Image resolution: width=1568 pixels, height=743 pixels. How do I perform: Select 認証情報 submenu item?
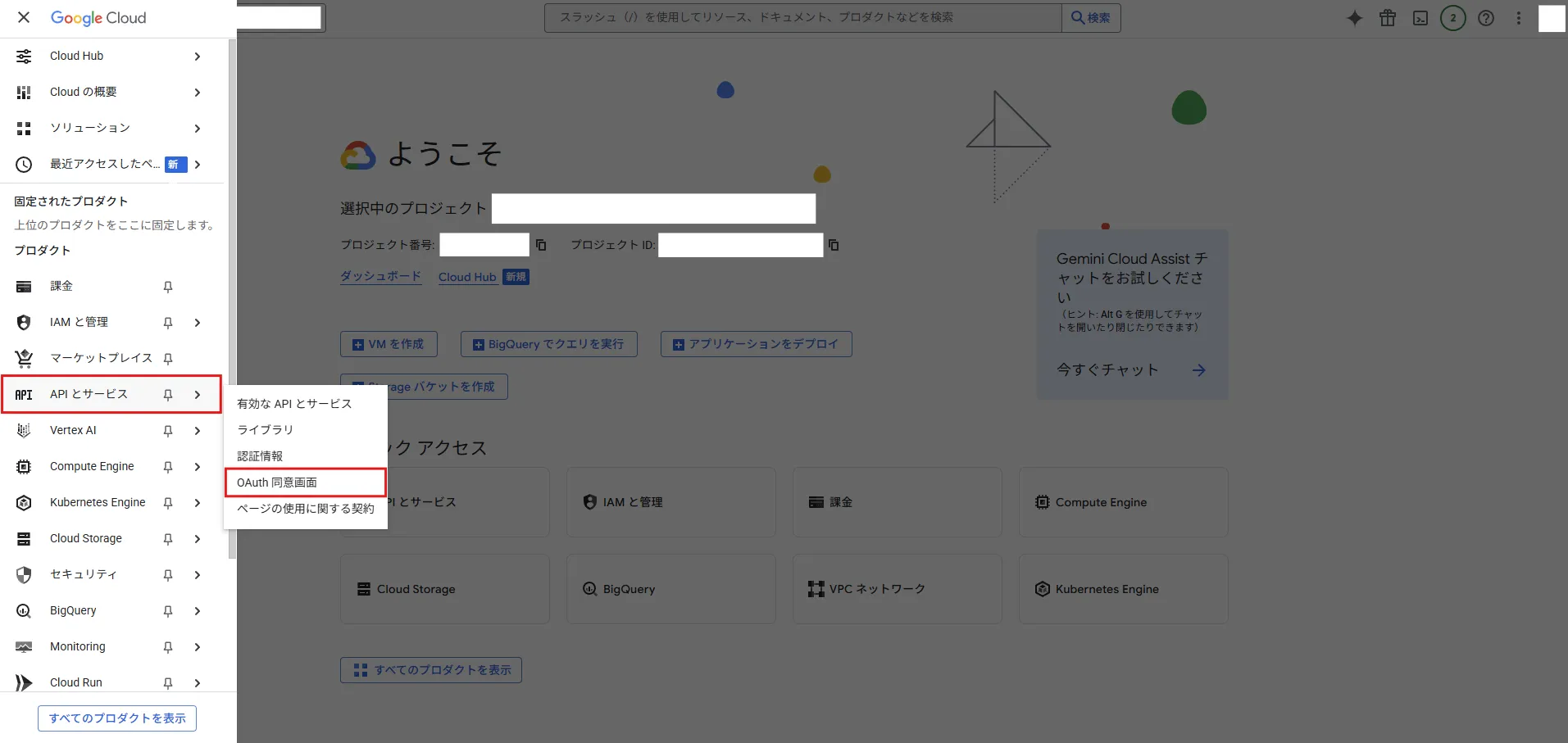305,456
